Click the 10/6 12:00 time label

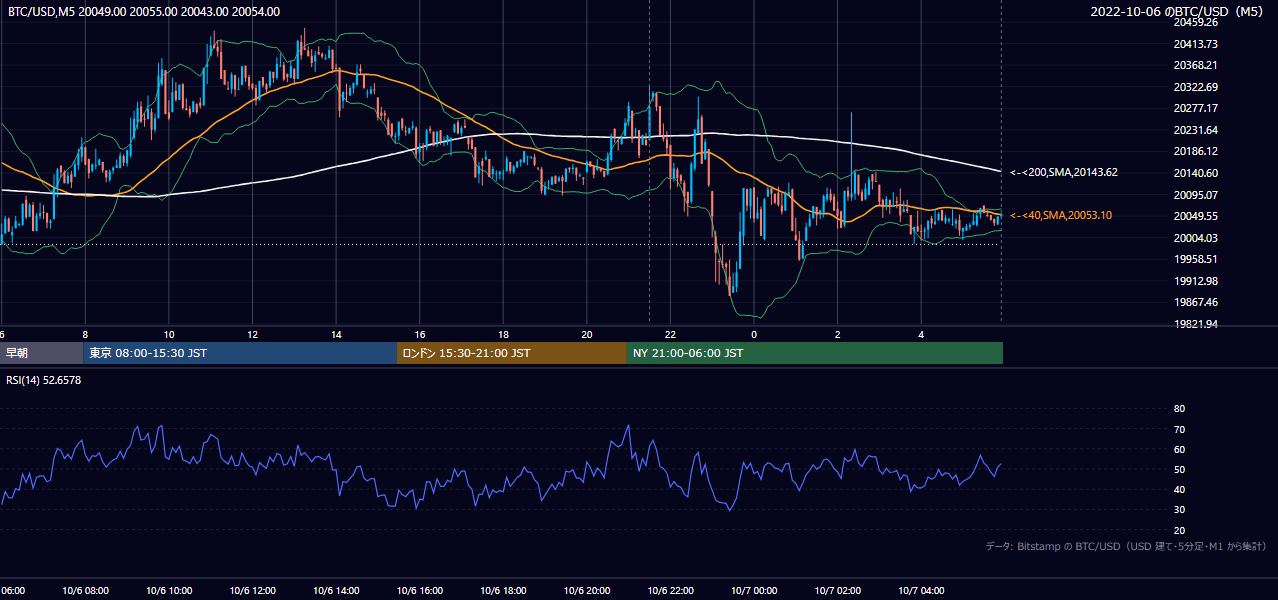252,591
